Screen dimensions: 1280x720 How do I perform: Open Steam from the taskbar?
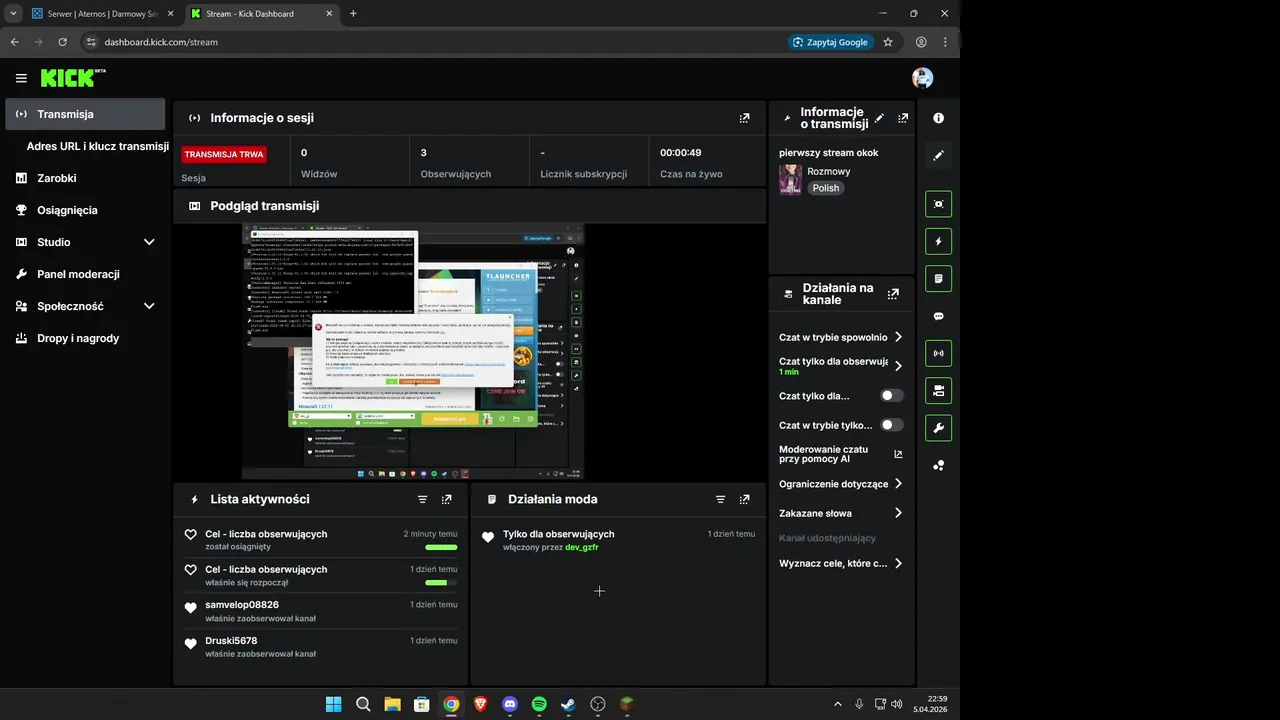tap(569, 704)
